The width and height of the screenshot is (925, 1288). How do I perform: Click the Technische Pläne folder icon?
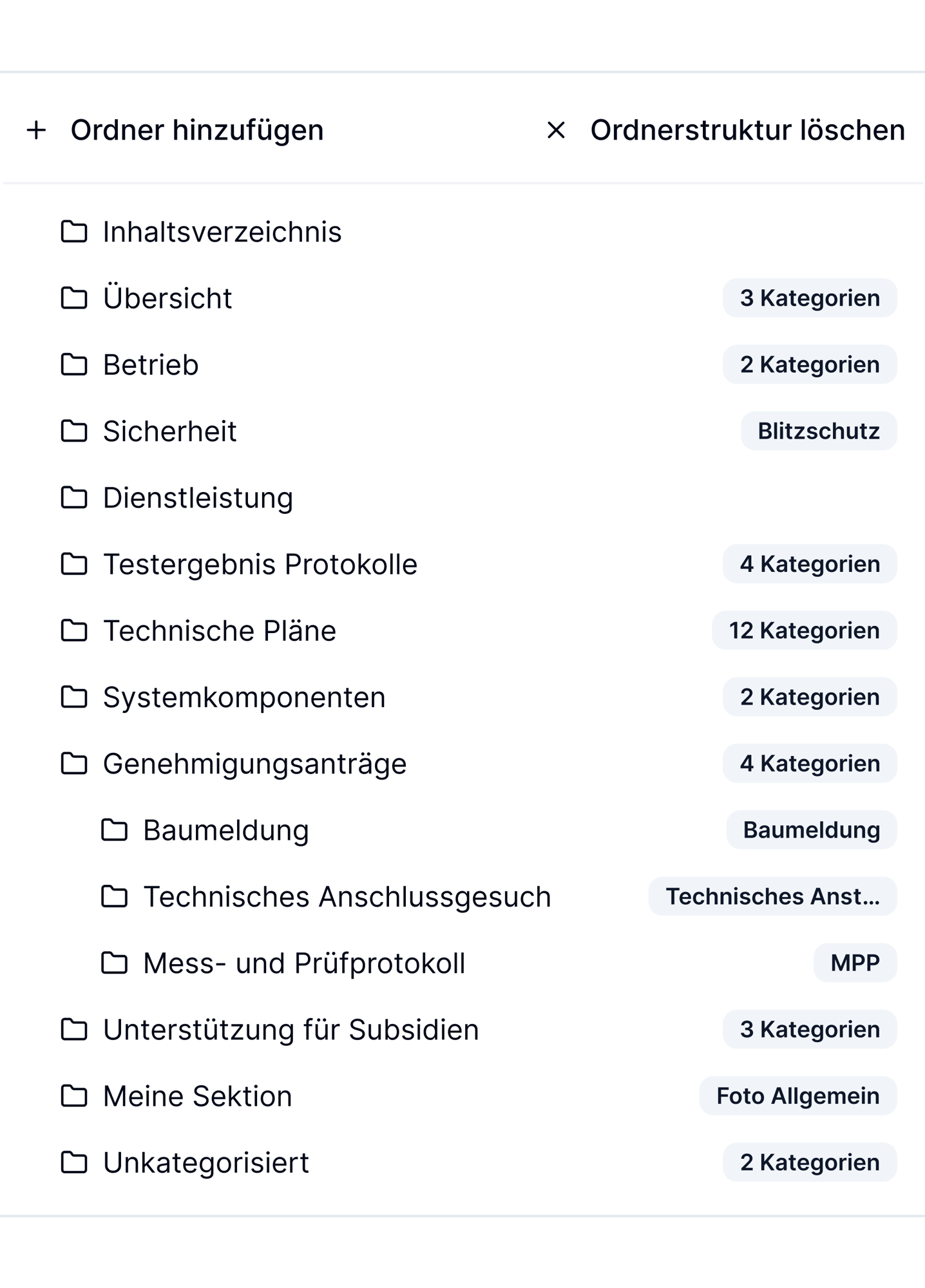point(74,630)
